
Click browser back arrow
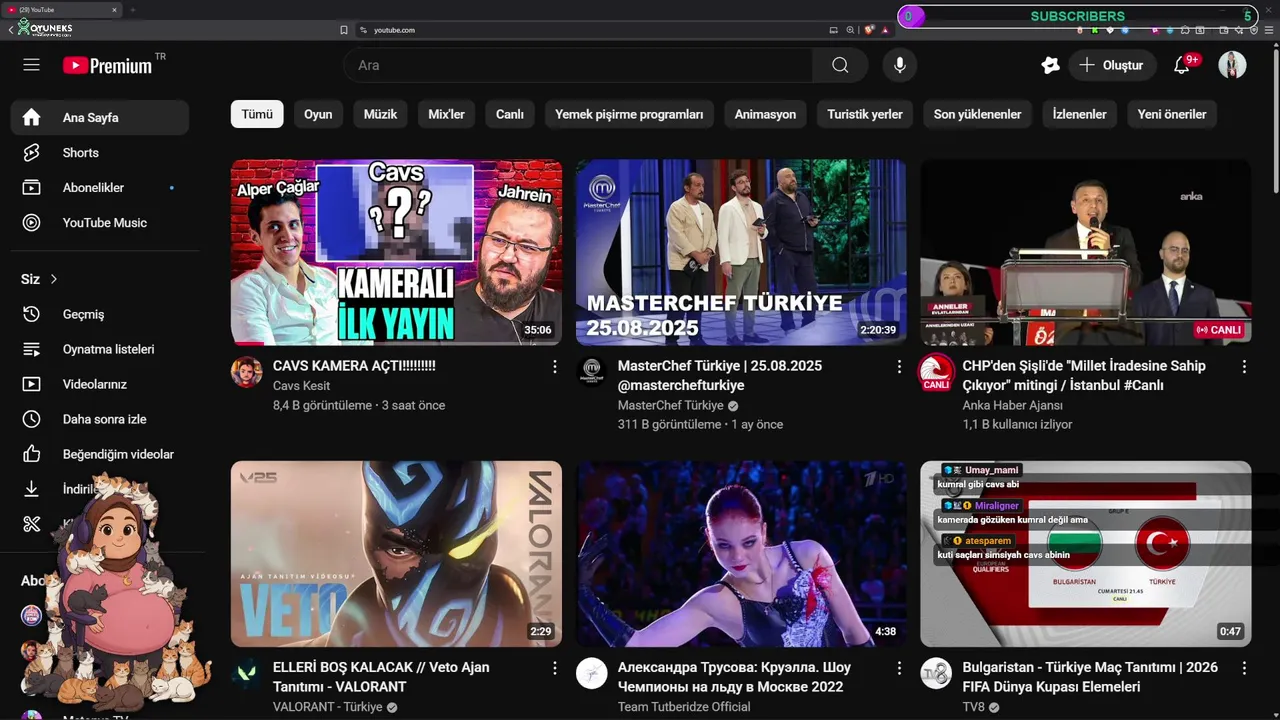click(10, 30)
